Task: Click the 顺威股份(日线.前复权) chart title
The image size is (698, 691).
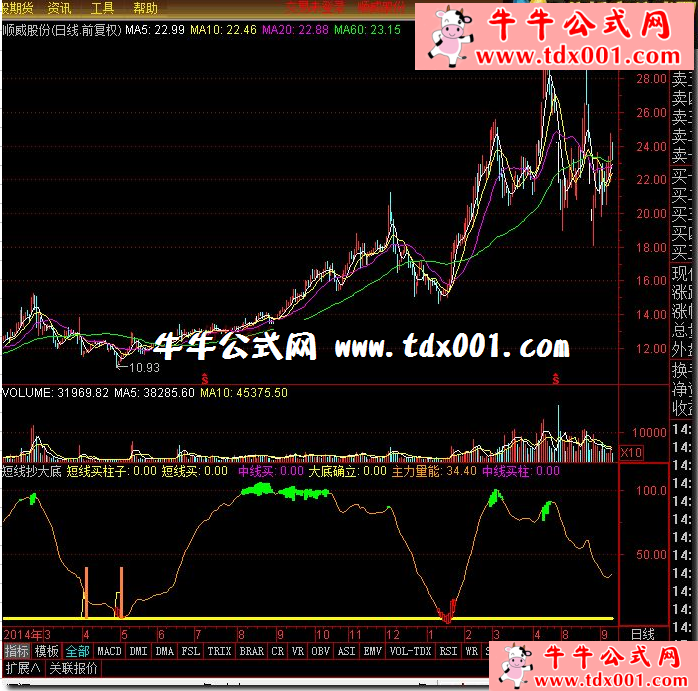Action: 62,30
